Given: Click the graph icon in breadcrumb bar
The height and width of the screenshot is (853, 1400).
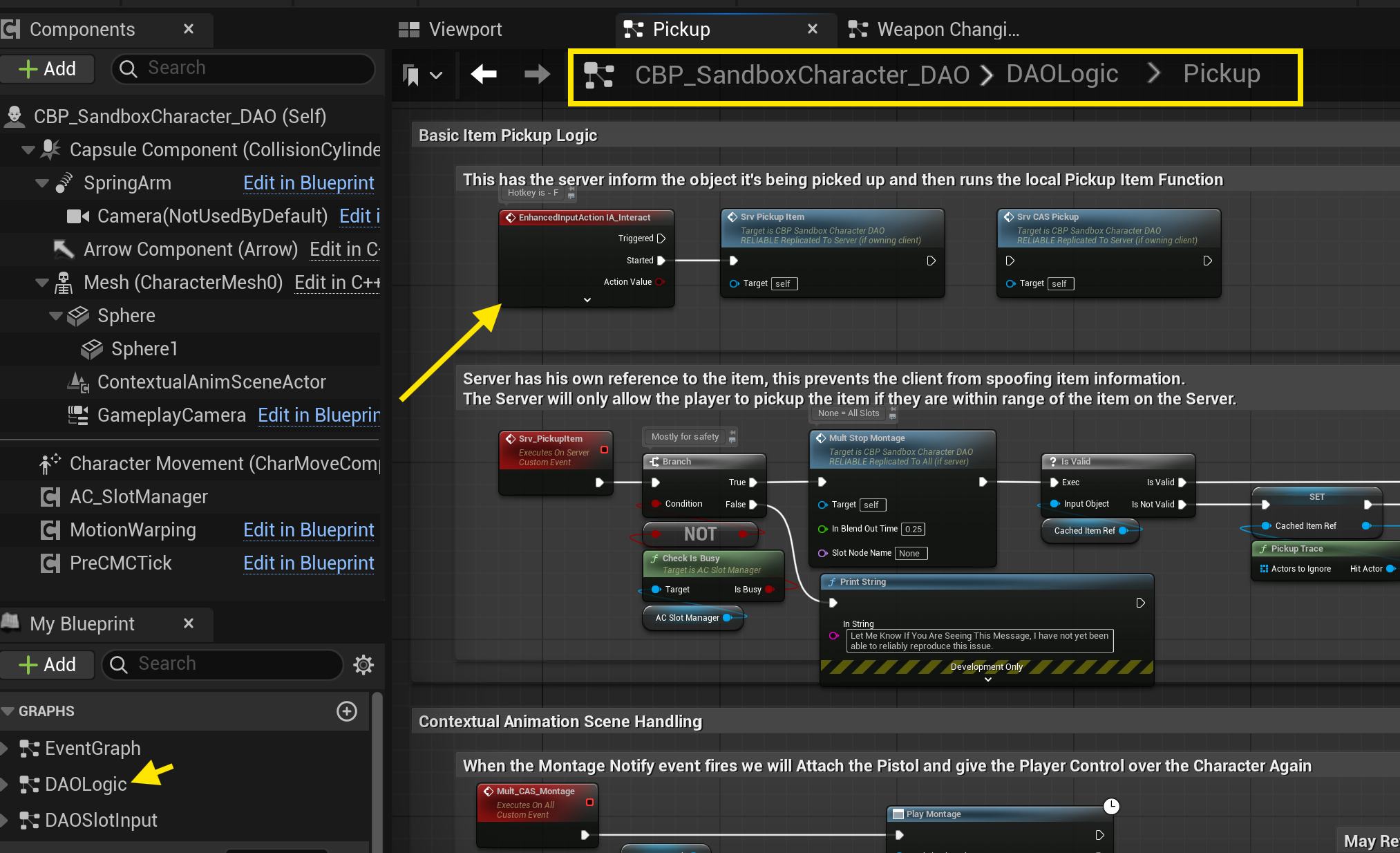Looking at the screenshot, I should [598, 75].
